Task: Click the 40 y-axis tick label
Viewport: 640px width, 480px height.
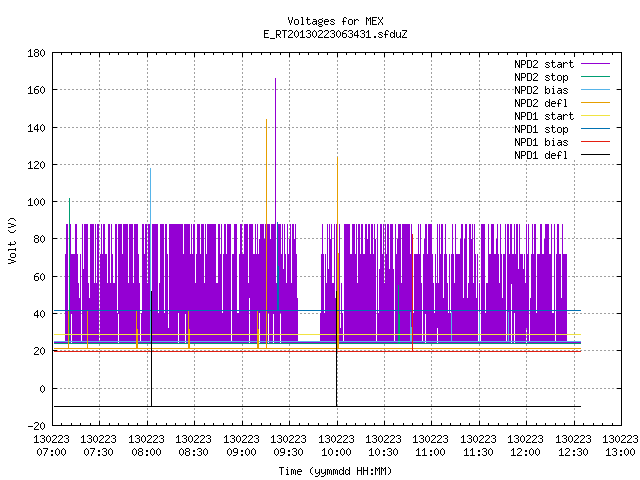Action: (x=39, y=314)
